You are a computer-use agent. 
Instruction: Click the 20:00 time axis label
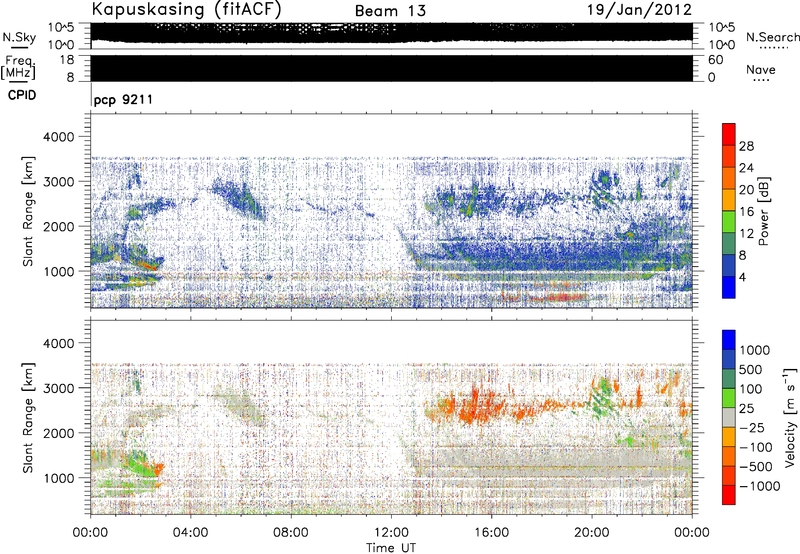[591, 533]
